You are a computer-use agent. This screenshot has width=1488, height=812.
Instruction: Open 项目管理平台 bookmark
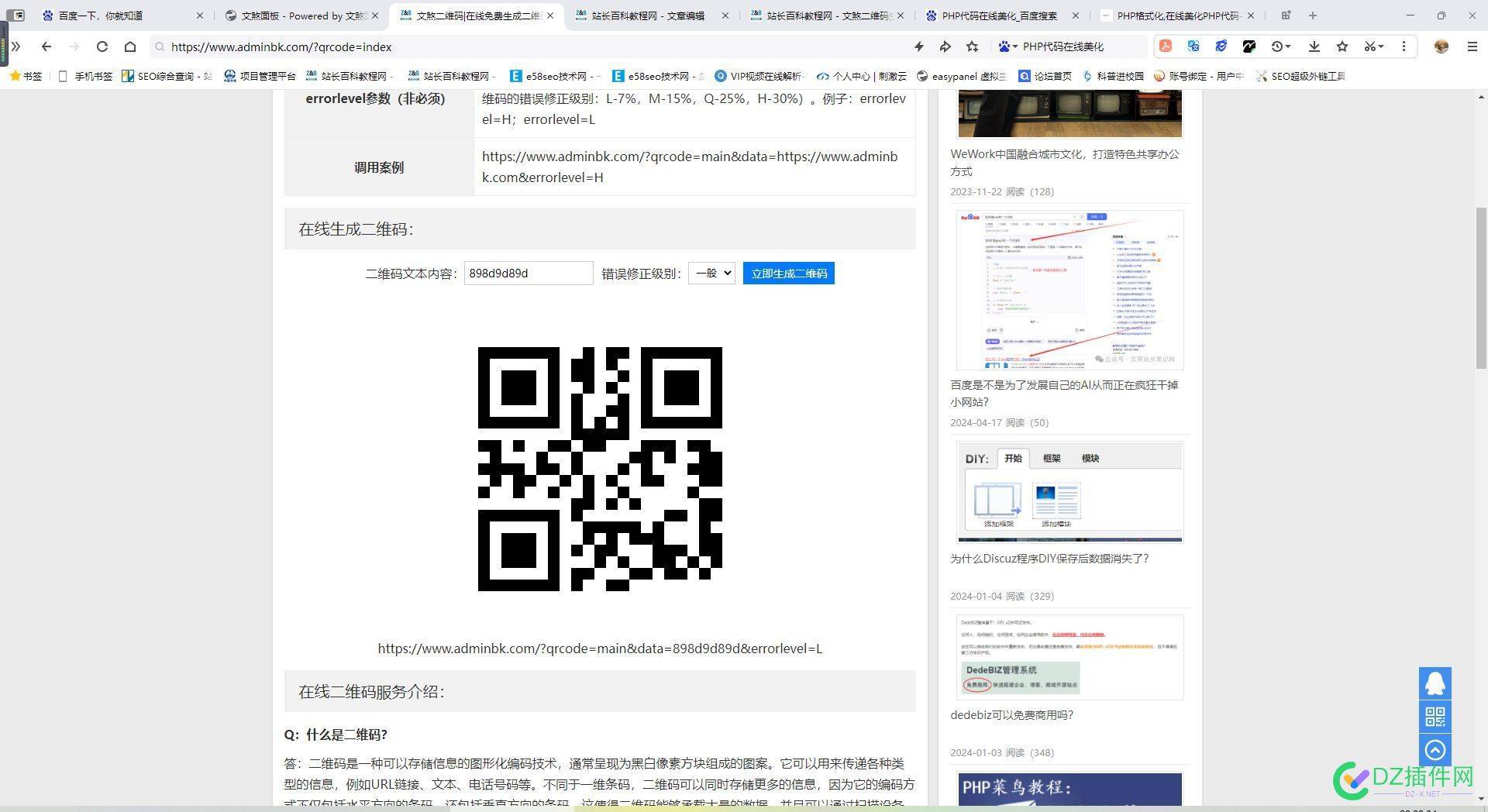click(260, 76)
